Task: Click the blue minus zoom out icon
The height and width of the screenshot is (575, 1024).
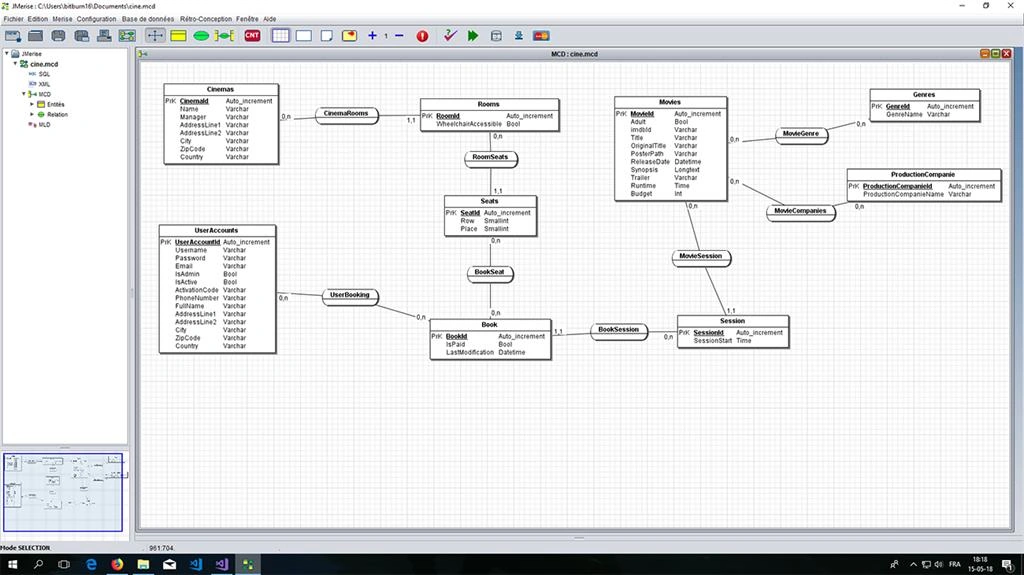Action: click(x=399, y=36)
